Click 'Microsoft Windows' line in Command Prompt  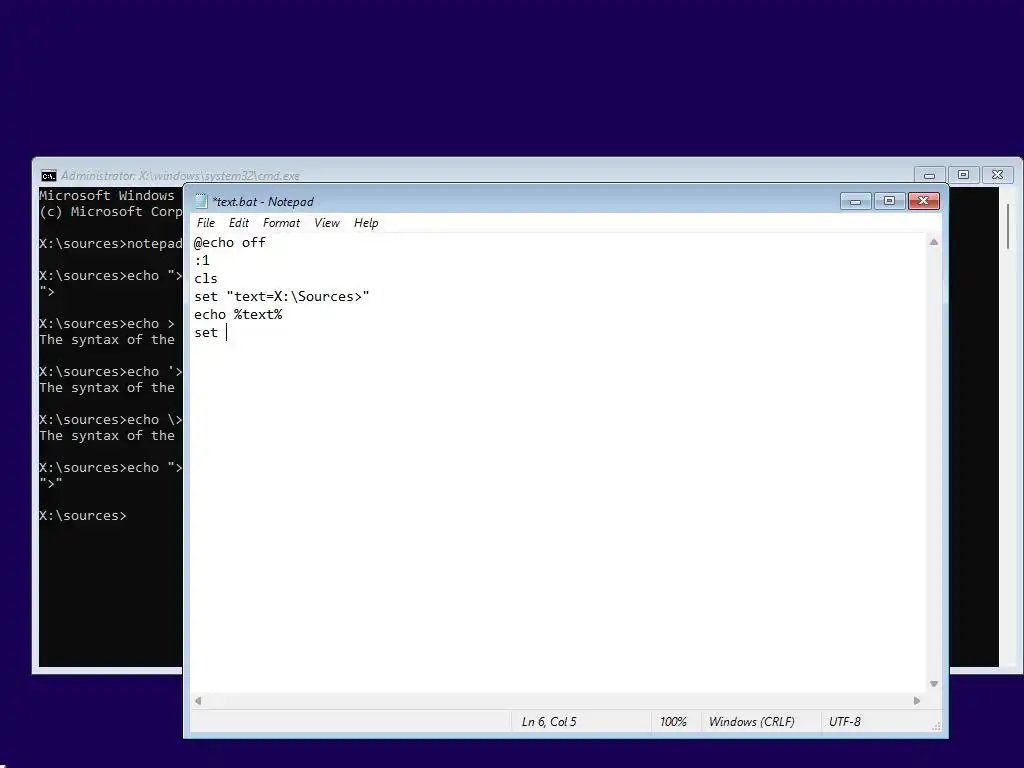point(107,195)
